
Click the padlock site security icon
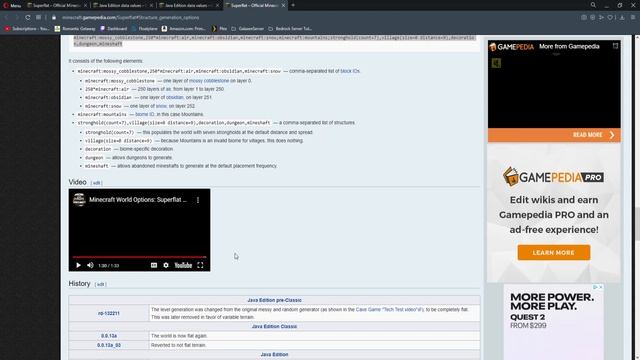[54, 18]
